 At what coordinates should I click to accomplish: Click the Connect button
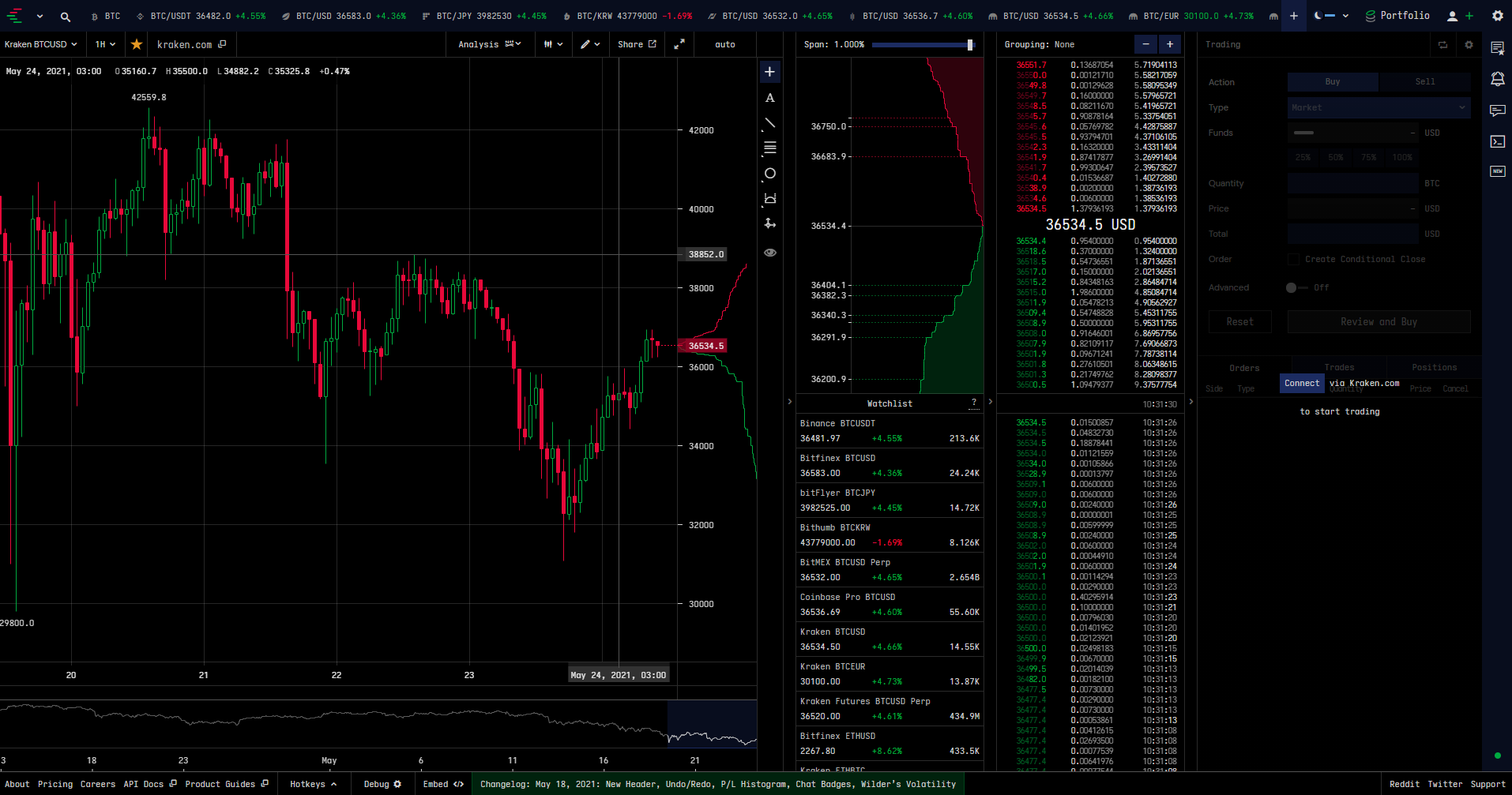(1302, 383)
